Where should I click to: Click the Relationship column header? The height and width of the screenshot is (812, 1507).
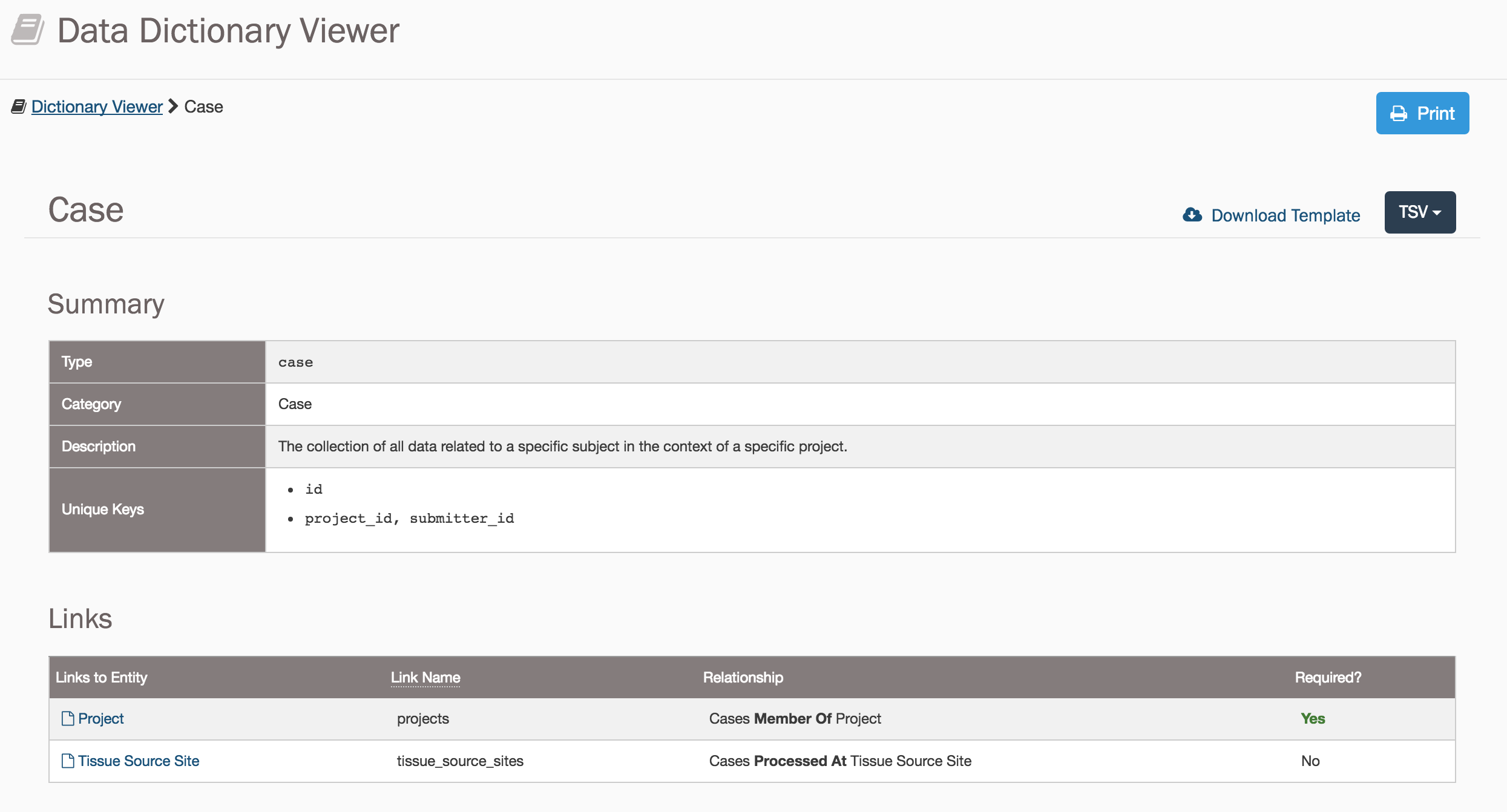coord(743,678)
